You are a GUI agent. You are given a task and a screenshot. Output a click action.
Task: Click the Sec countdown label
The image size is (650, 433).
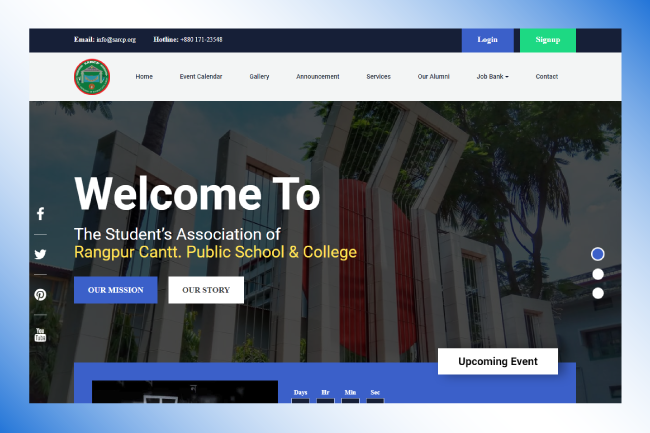tap(375, 392)
